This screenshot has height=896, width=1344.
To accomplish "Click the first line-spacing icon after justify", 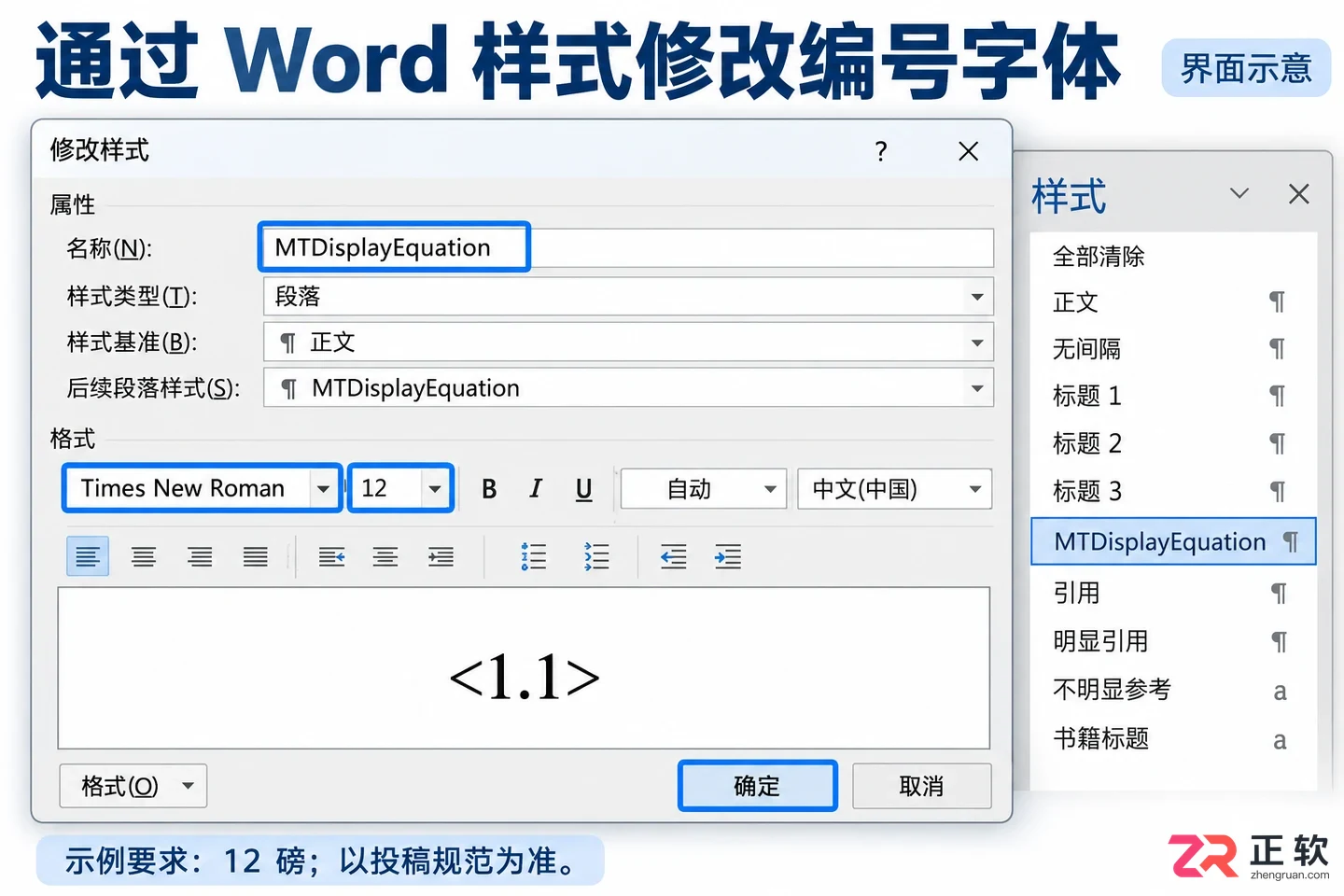I will 331,557.
